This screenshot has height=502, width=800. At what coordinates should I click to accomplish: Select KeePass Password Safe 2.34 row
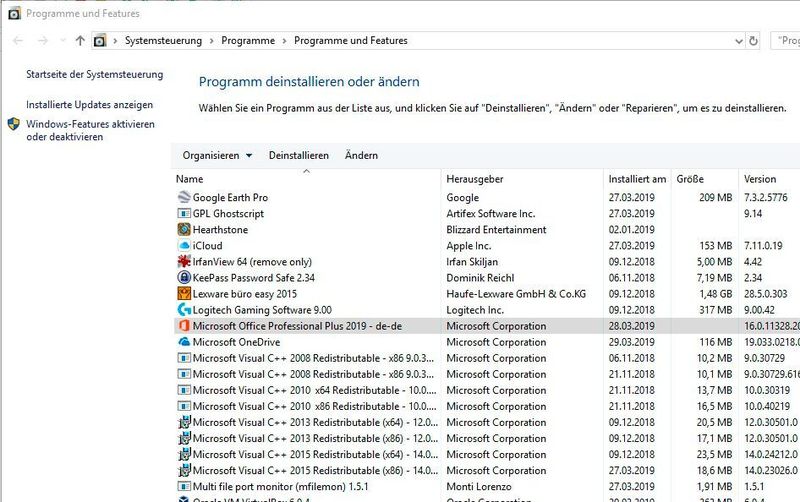pos(254,278)
